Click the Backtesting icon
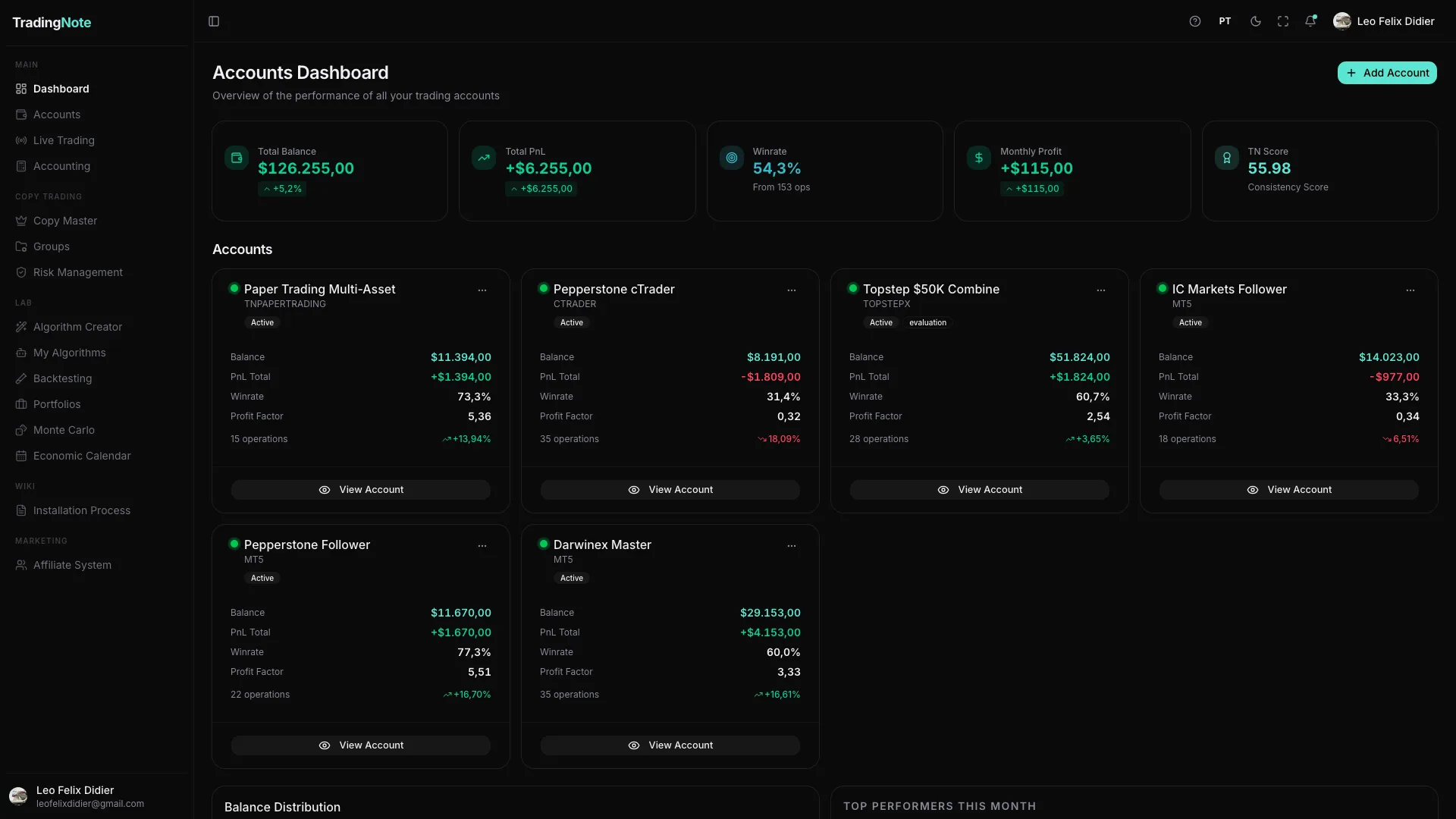This screenshot has height=819, width=1456. coord(21,378)
